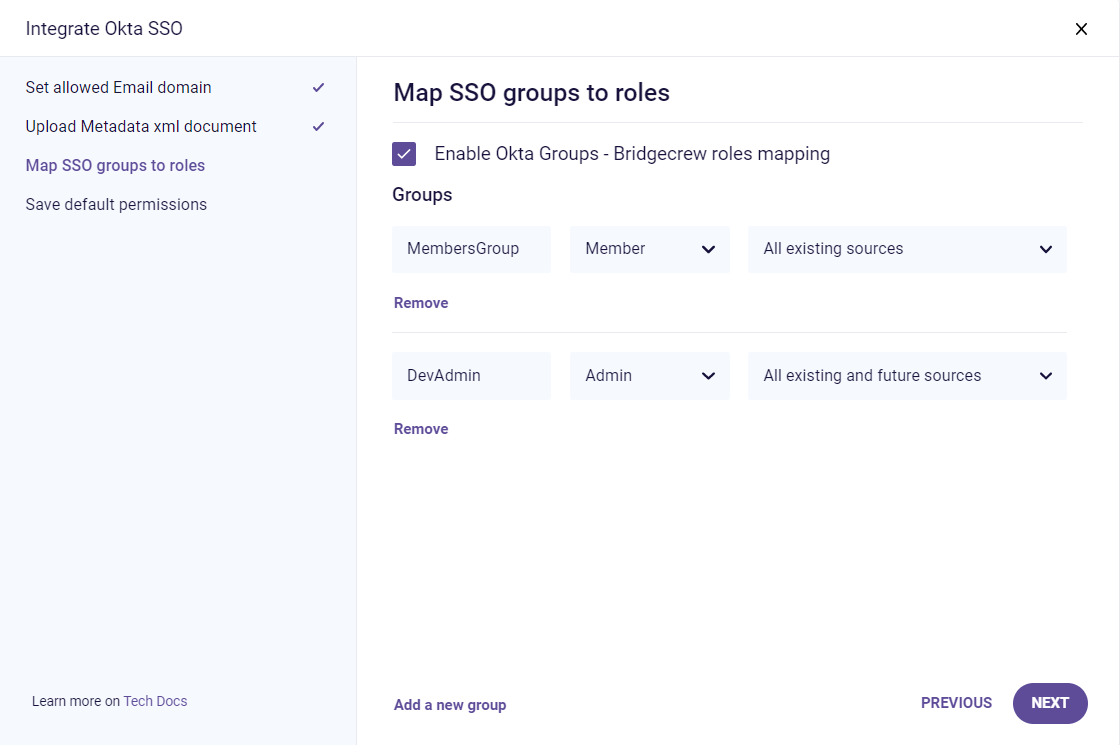Go to Set allowed Email domain step
The height and width of the screenshot is (745, 1120).
point(119,88)
